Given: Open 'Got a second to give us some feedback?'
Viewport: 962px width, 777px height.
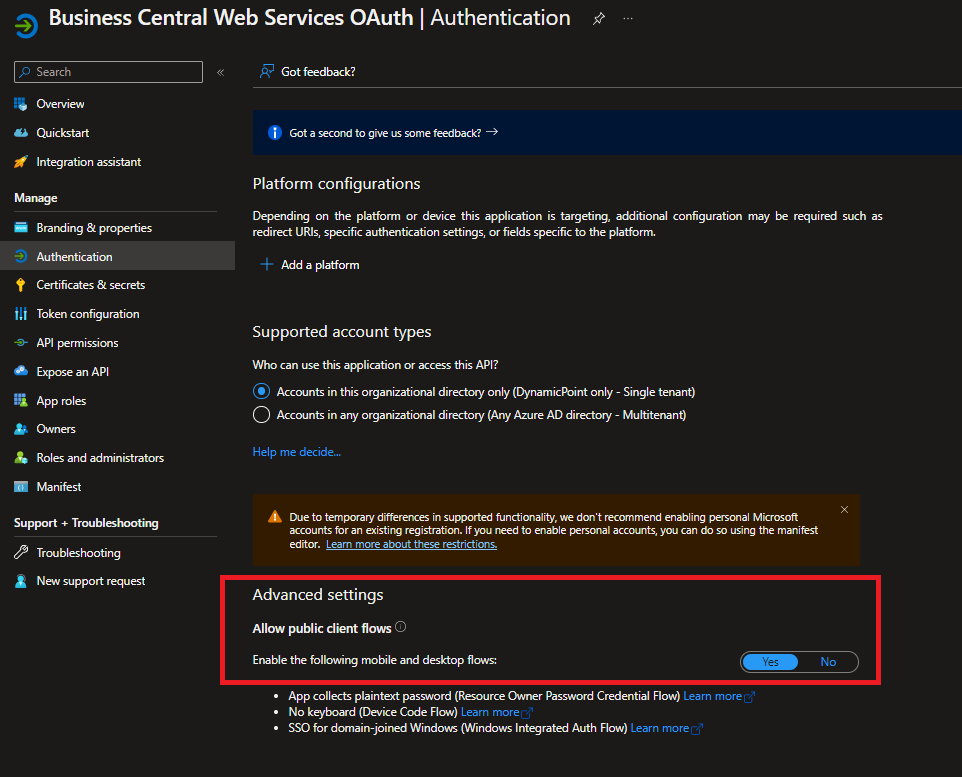Looking at the screenshot, I should tap(385, 133).
